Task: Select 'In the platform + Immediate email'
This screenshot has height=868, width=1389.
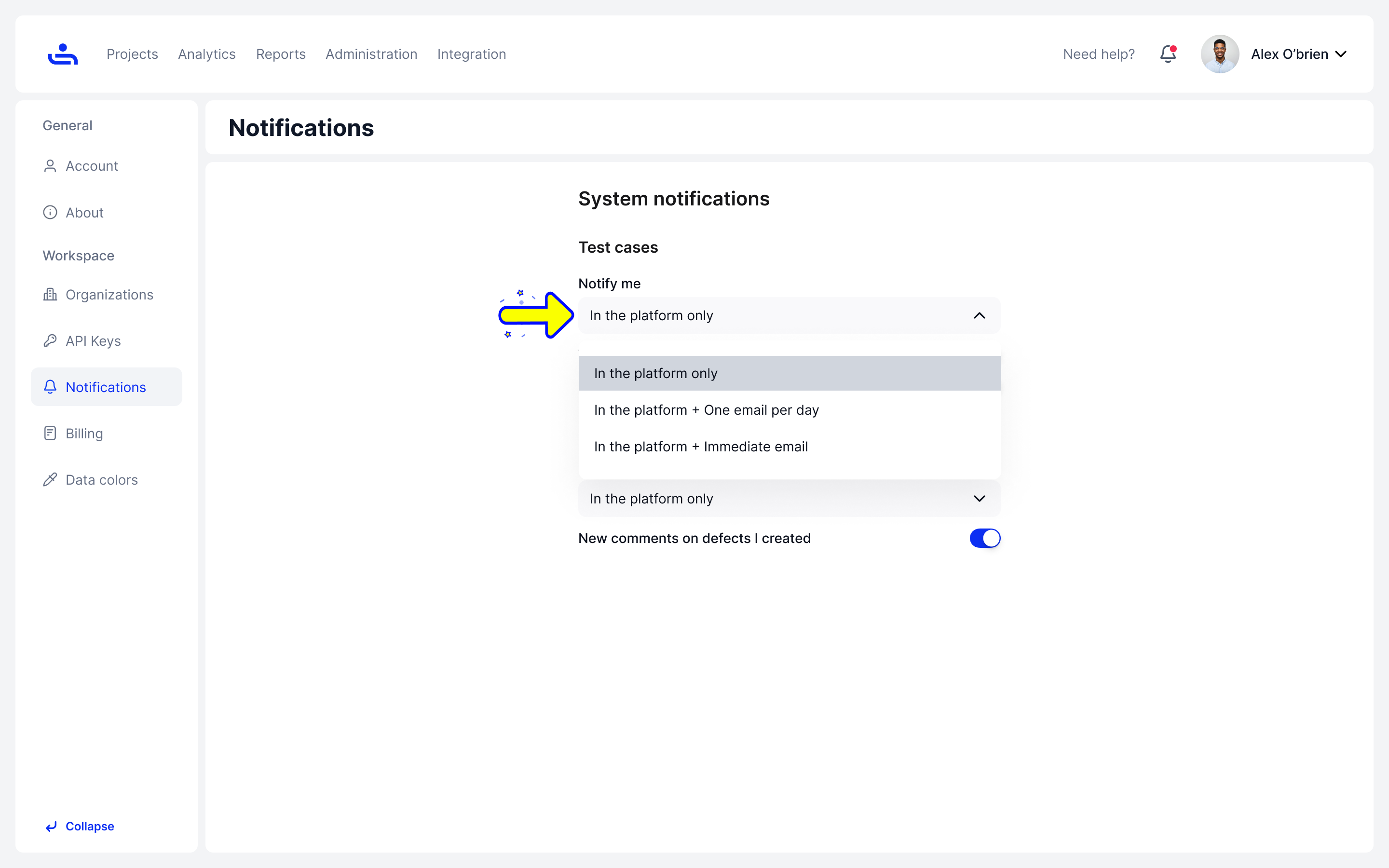Action: click(789, 447)
